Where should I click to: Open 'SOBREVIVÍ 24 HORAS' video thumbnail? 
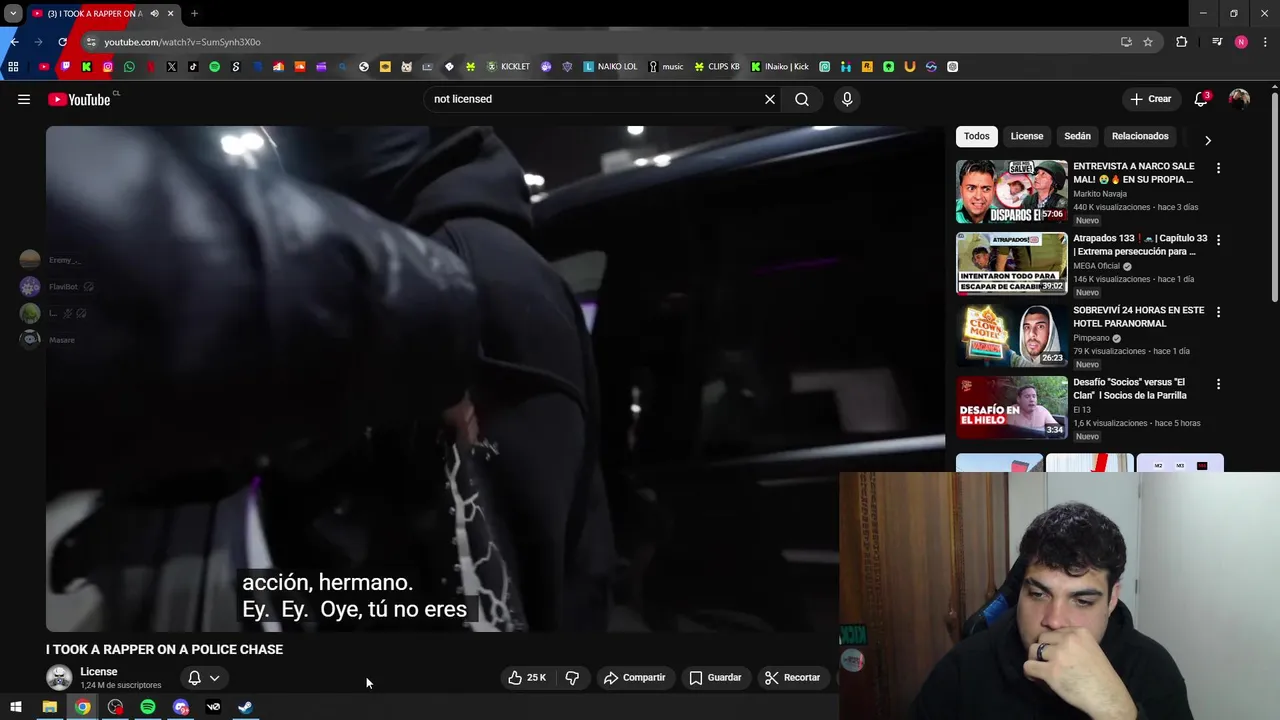(1011, 335)
